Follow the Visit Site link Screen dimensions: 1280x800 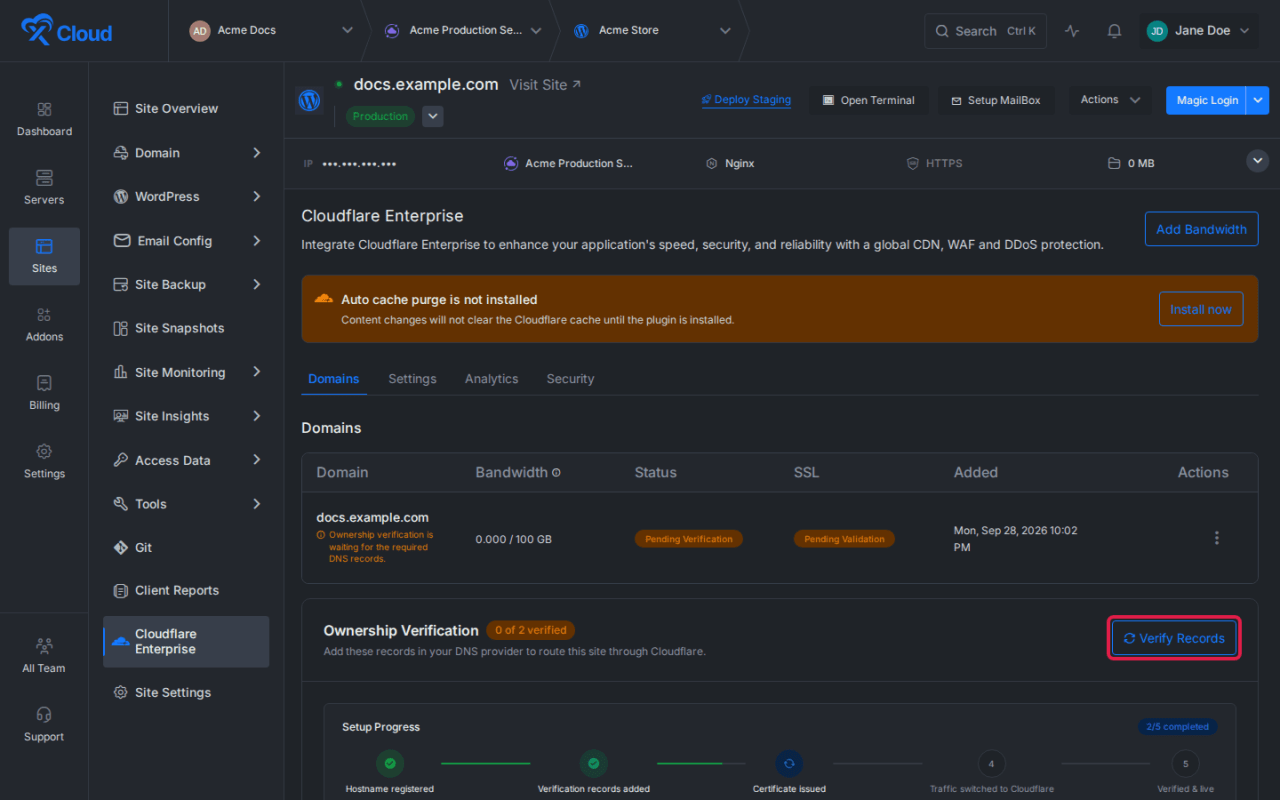pos(545,85)
